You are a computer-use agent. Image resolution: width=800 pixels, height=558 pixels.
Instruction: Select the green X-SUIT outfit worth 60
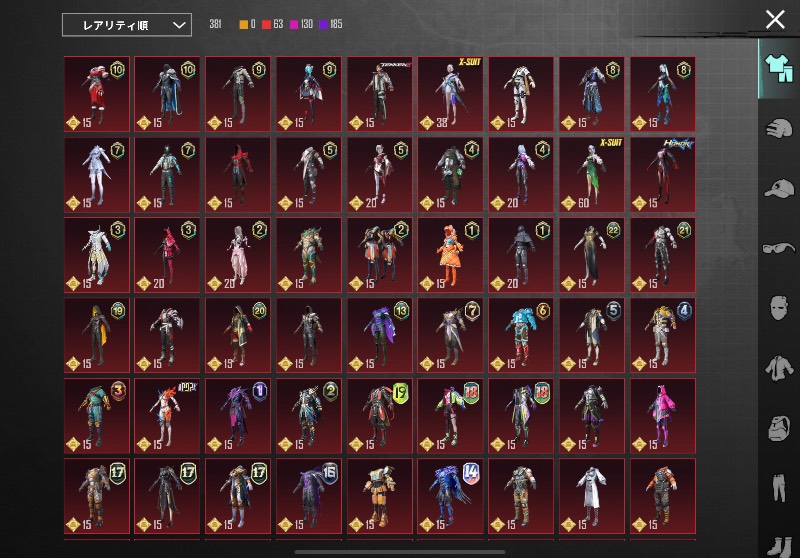coord(592,174)
